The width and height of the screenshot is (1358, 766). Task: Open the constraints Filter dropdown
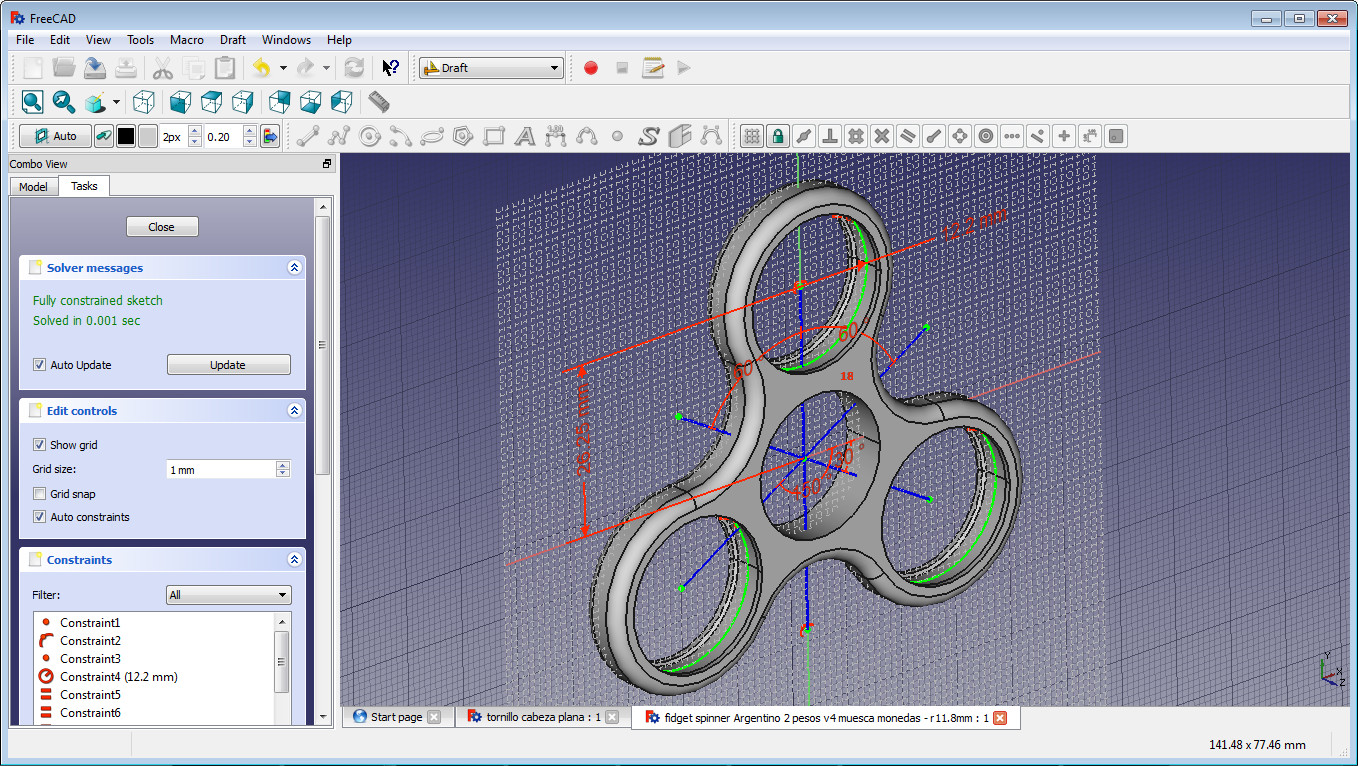[x=228, y=595]
